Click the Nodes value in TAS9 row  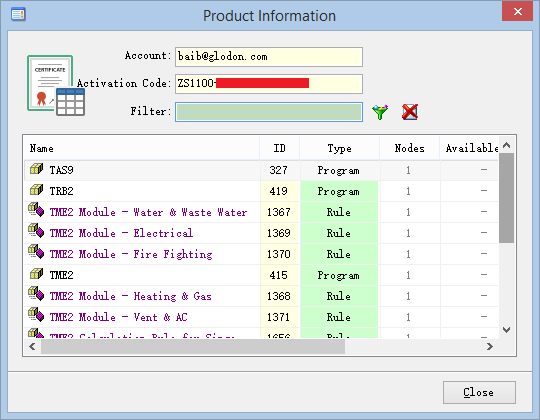click(408, 170)
